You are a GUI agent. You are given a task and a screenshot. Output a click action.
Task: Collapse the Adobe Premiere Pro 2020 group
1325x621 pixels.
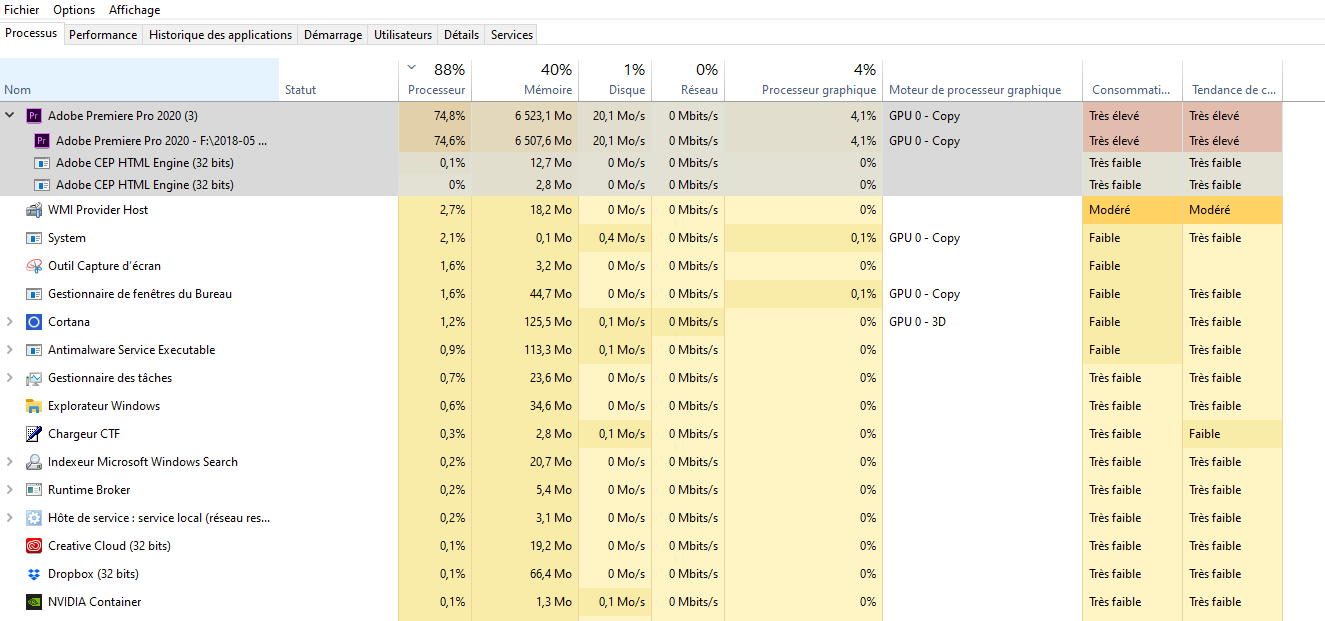click(10, 116)
